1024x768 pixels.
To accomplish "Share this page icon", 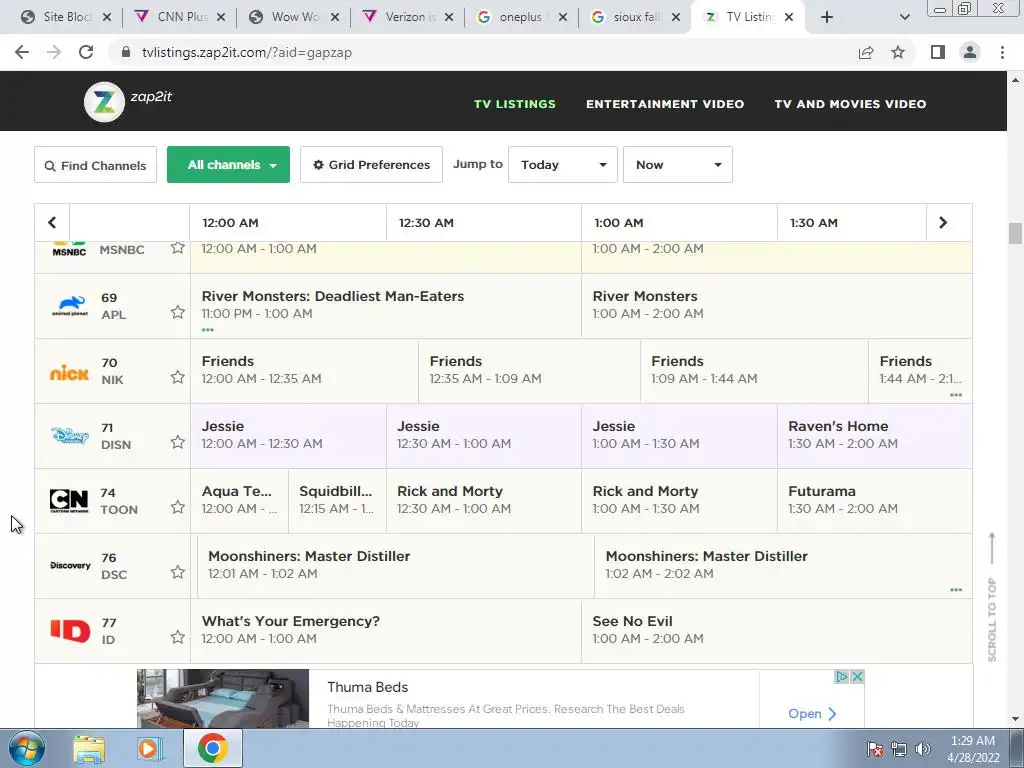I will [x=866, y=52].
